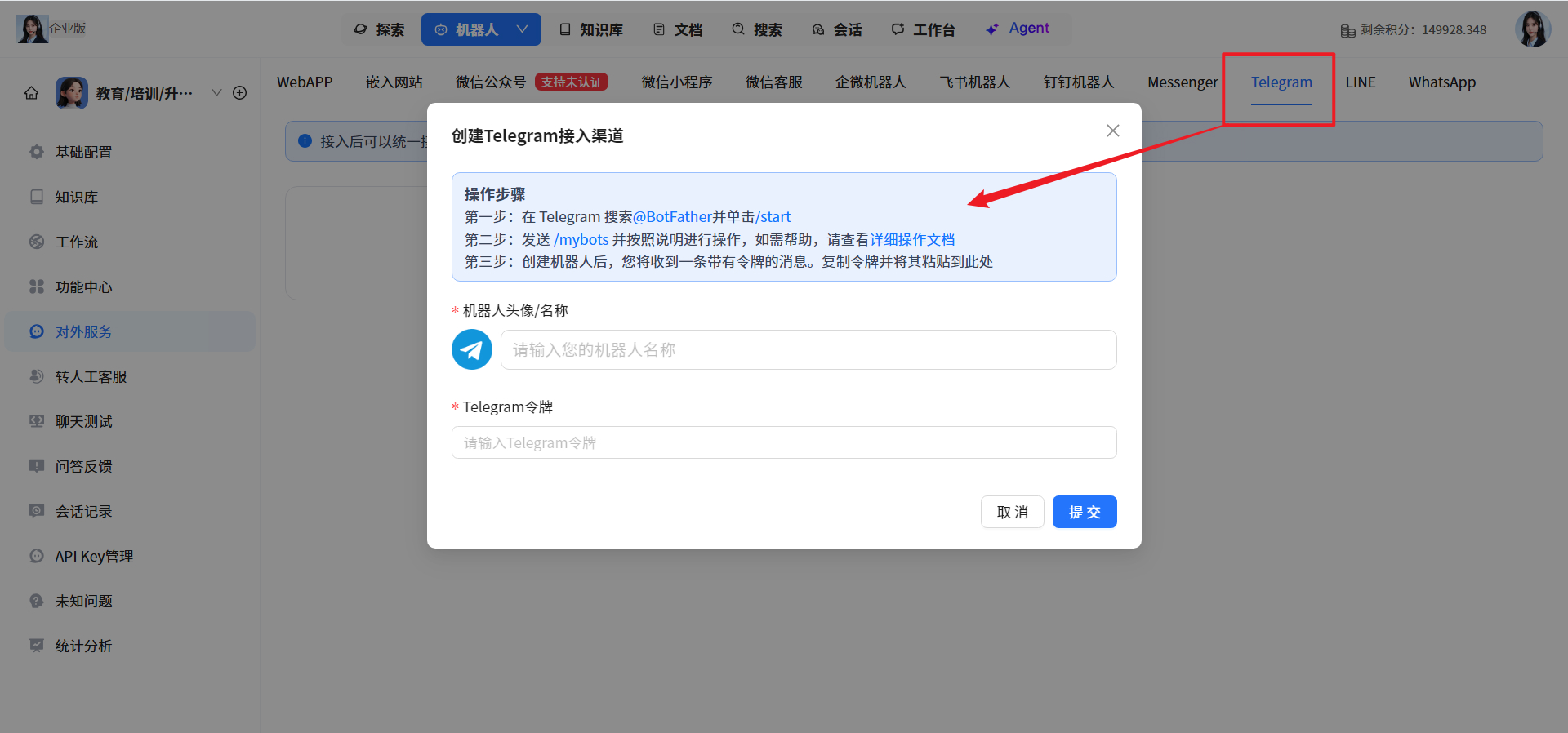Switch to the 企微机器人 tab
Screen dimensions: 1568x733
871,82
